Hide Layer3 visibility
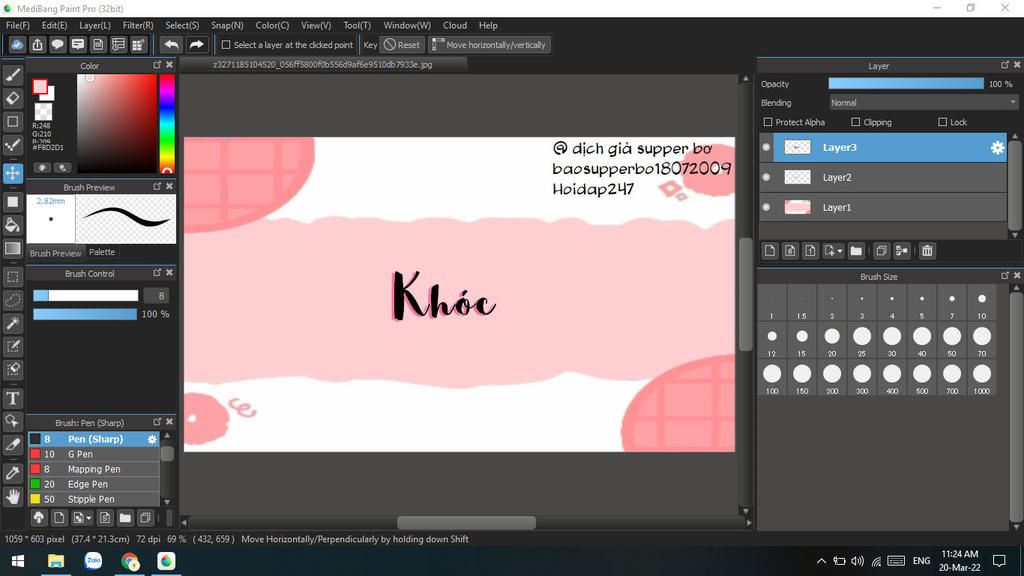 tap(767, 148)
